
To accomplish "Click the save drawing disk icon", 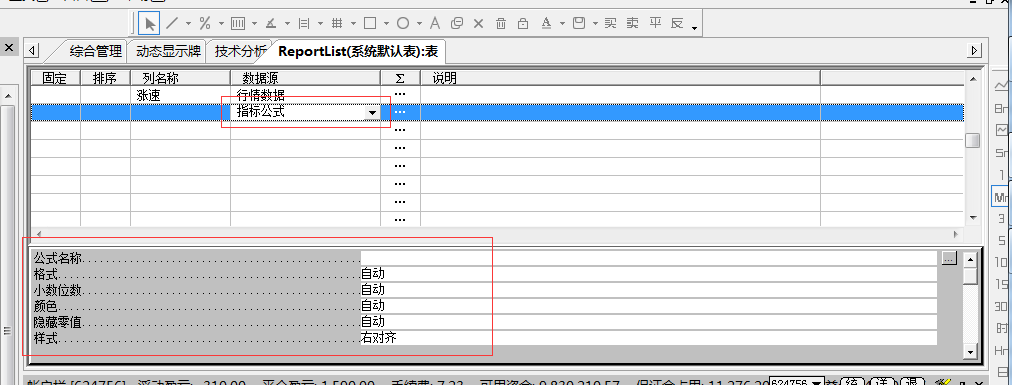I will click(579, 24).
